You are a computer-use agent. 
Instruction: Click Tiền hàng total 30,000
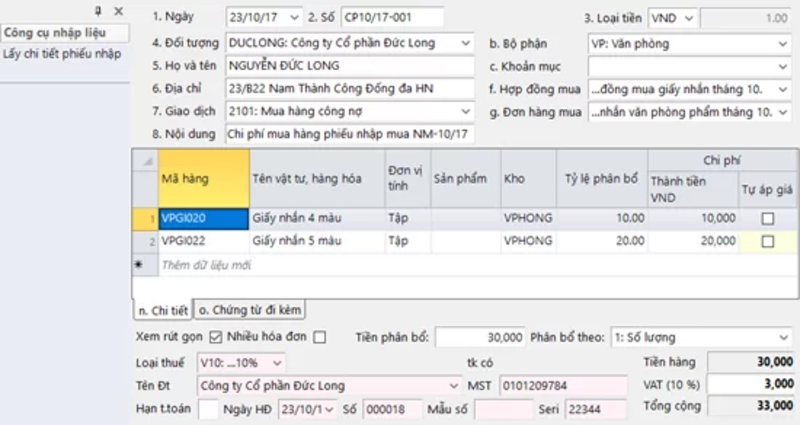click(x=751, y=362)
